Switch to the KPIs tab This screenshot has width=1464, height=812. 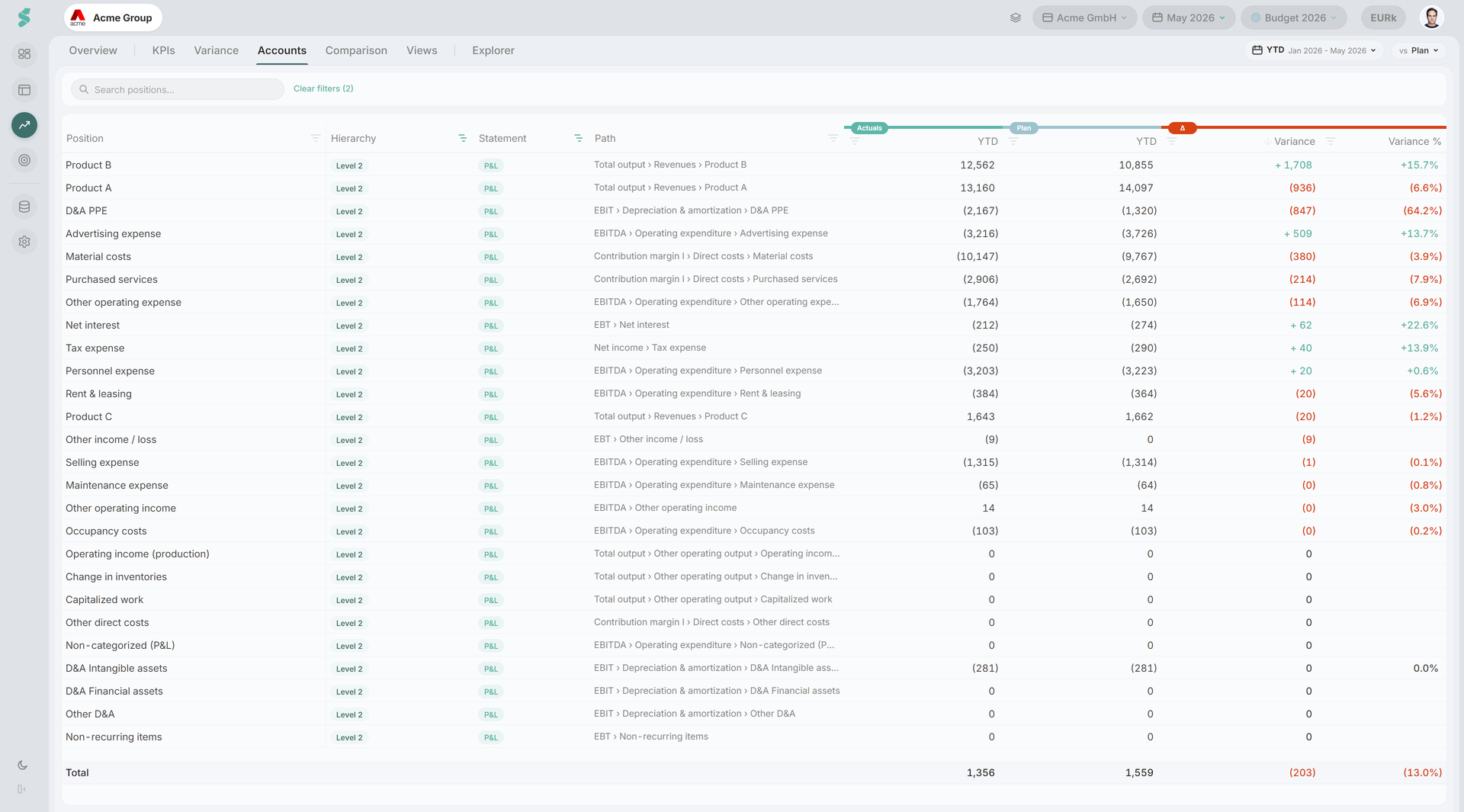click(x=163, y=50)
